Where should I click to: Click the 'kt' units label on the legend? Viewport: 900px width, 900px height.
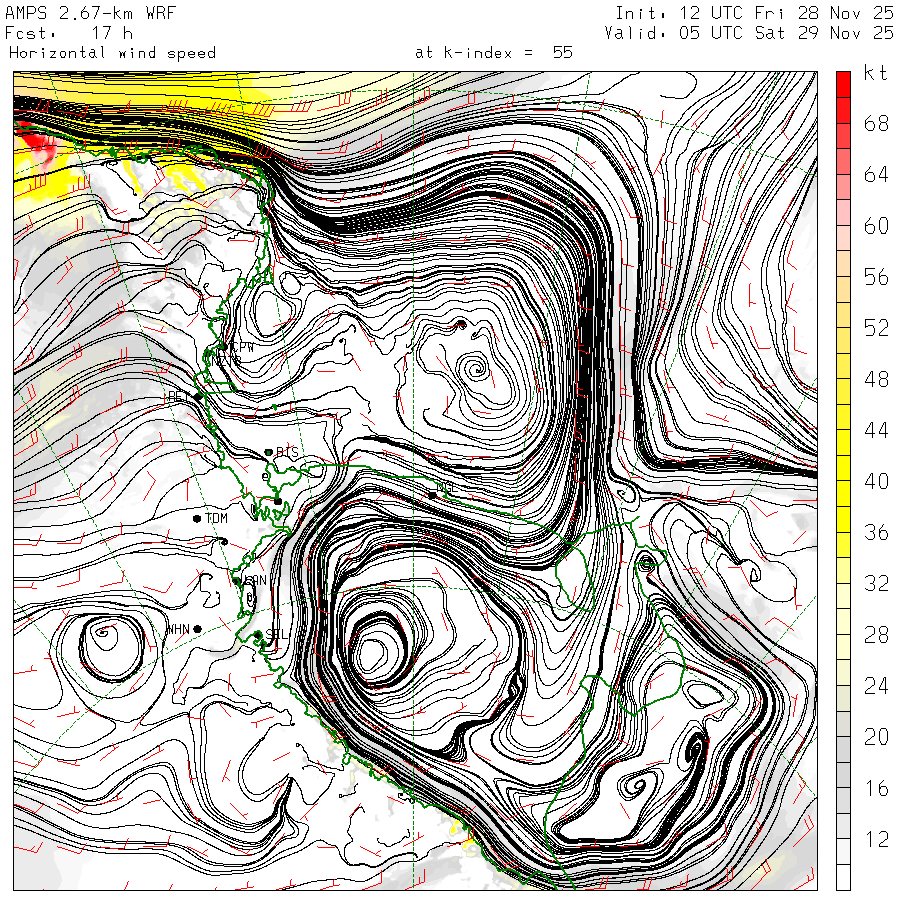coord(876,73)
